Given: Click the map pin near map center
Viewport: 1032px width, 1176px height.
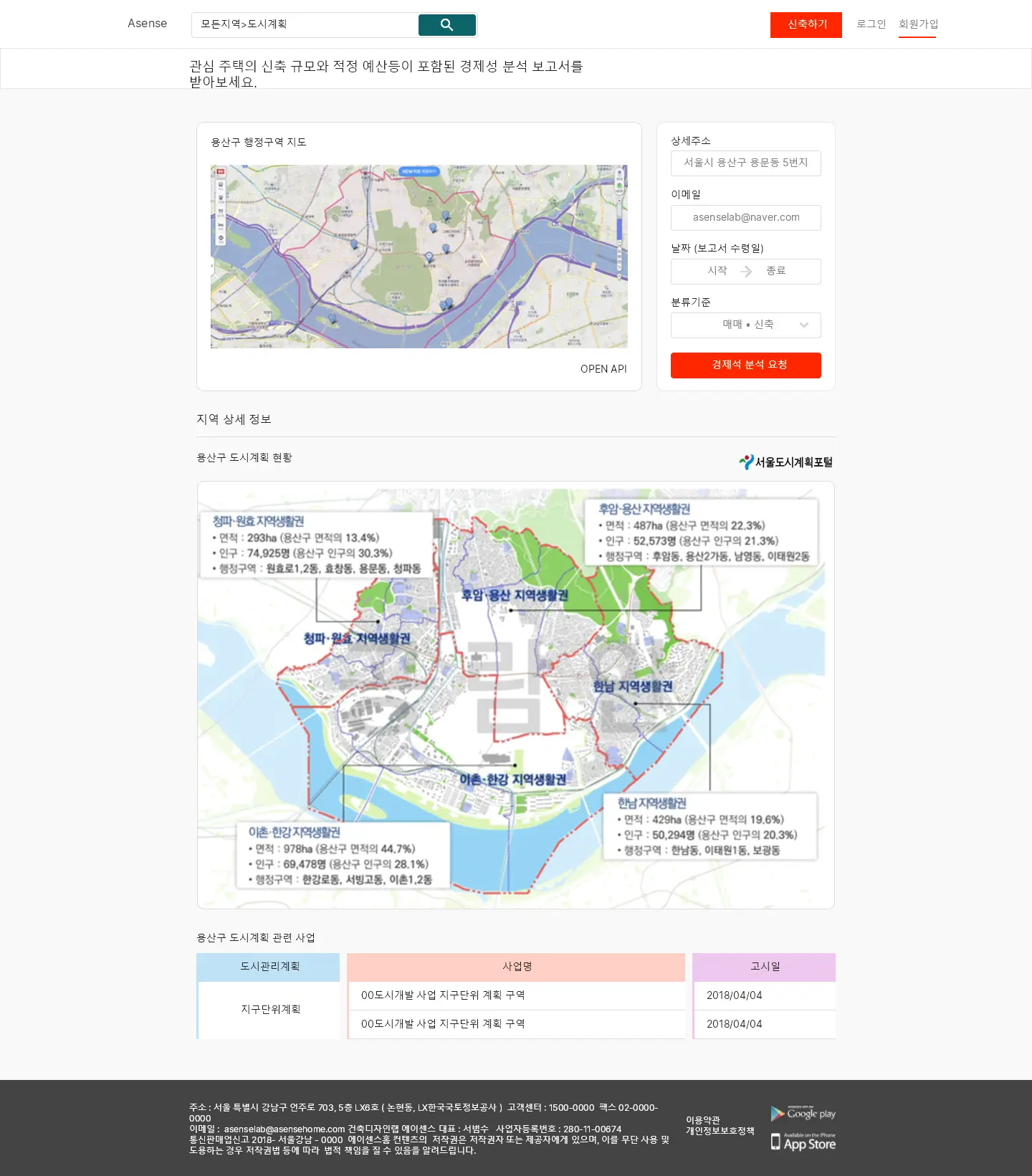Looking at the screenshot, I should (429, 256).
